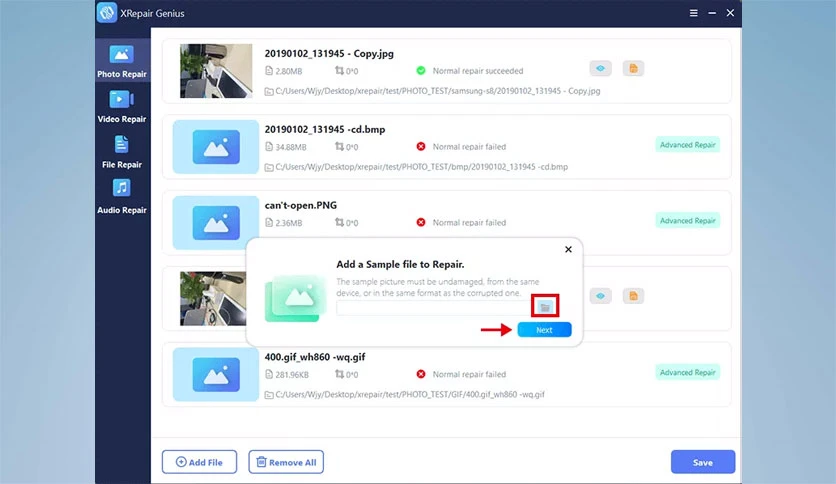This screenshot has height=484, width=836.
Task: Click red failed icon for 400.gif_wh860 -wq.gif
Action: coord(421,374)
